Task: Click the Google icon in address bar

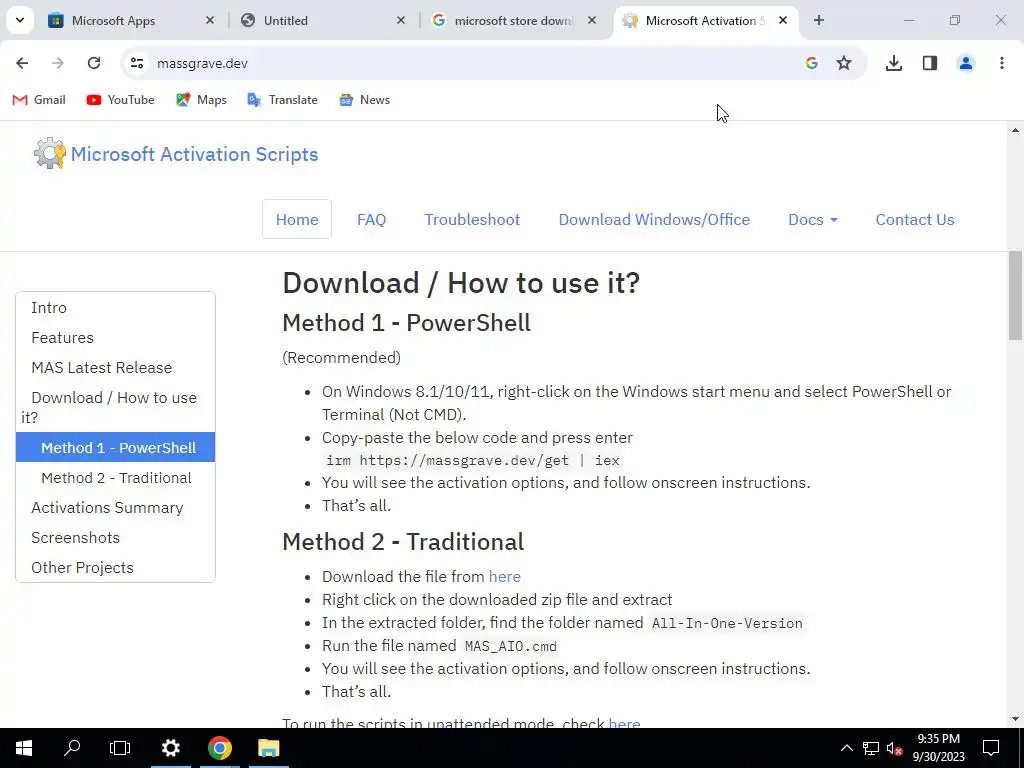Action: tap(812, 63)
